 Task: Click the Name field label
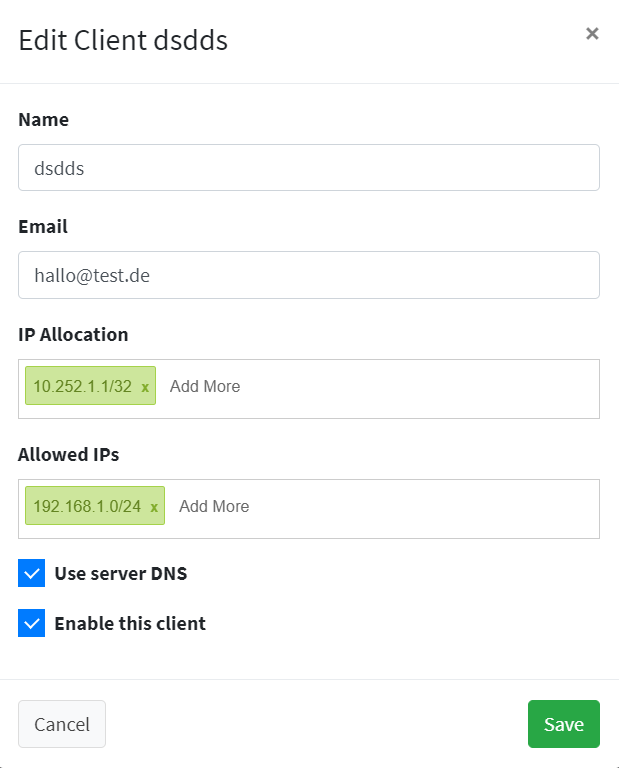tap(44, 120)
